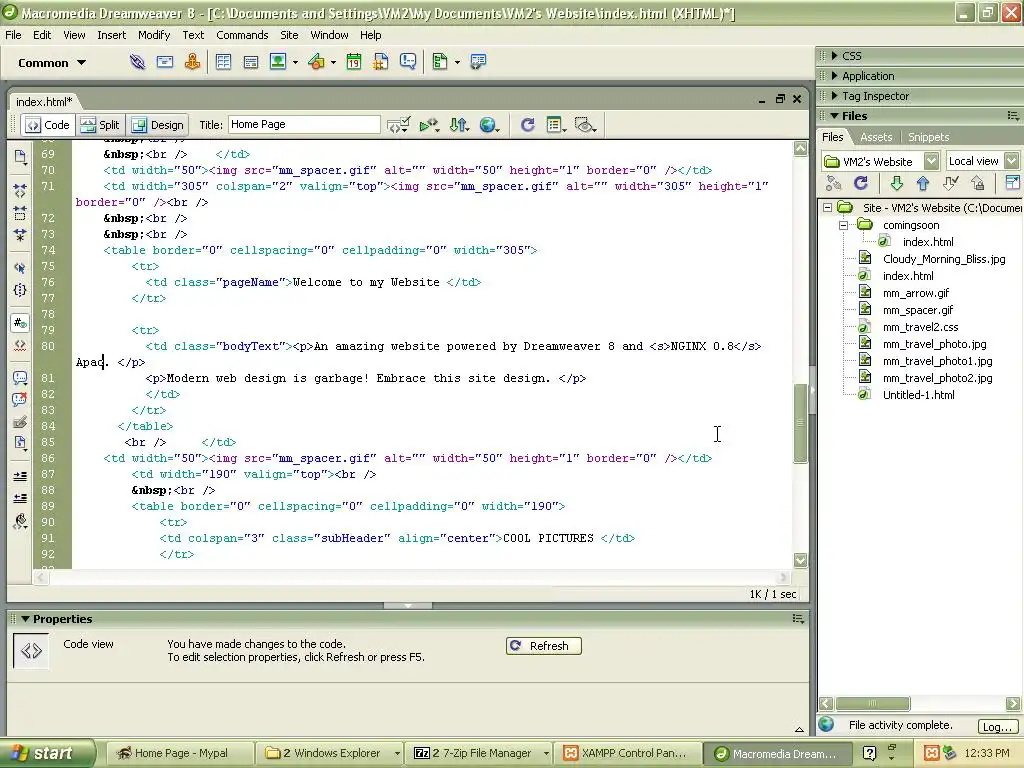Toggle Line Numbers in coding toolbar
1024x768 pixels.
(20, 323)
